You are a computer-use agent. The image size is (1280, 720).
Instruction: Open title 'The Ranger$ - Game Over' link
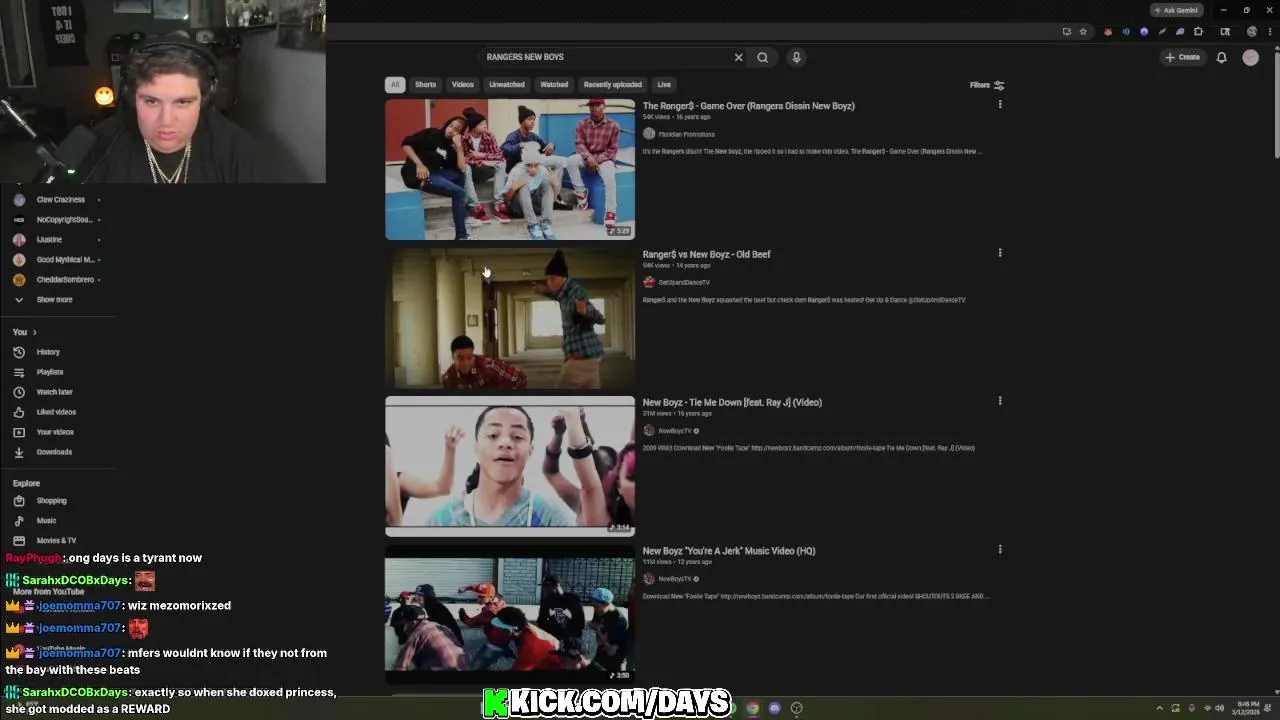point(748,106)
